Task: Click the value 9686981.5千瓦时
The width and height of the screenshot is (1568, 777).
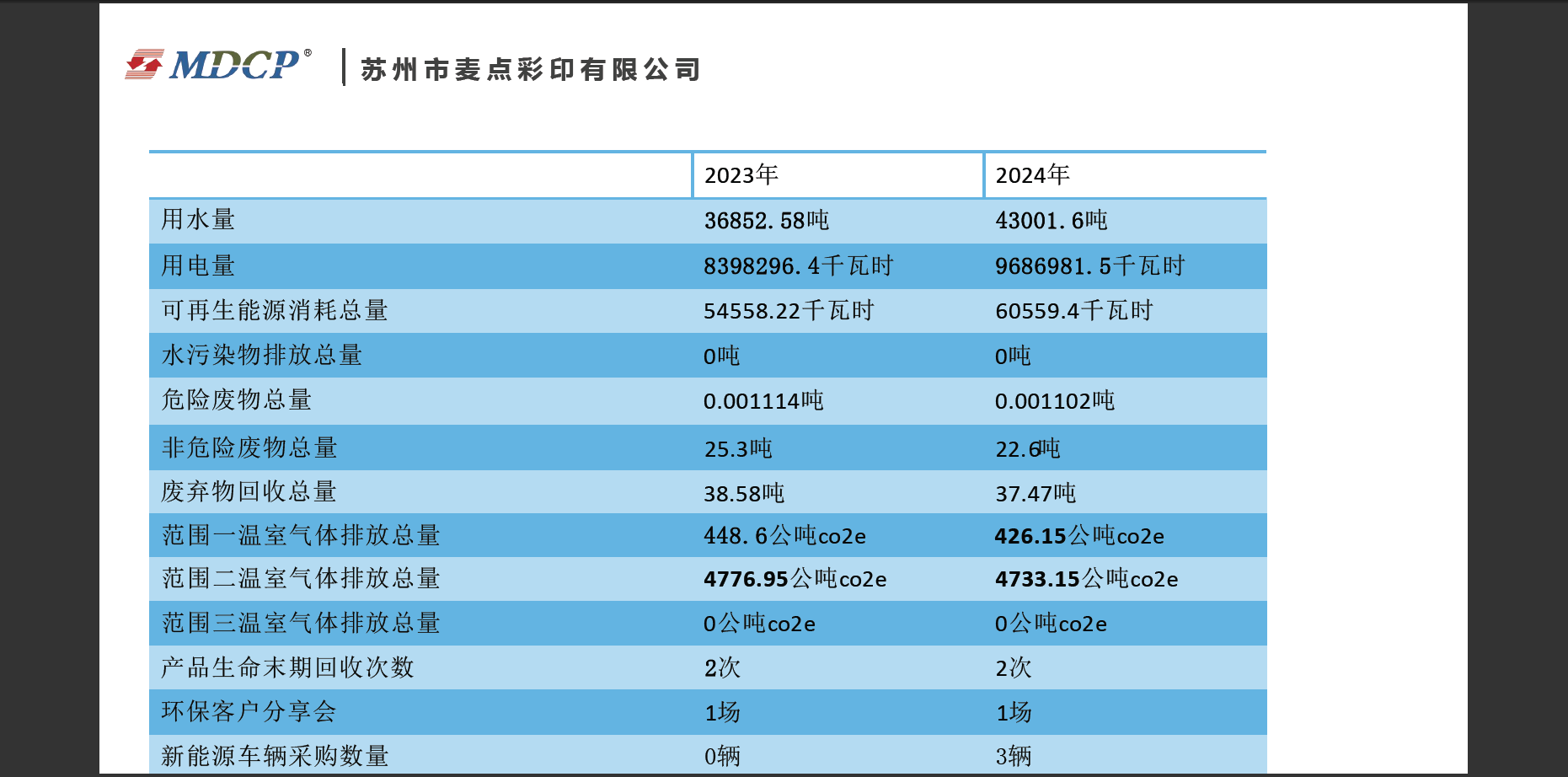Action: click(1090, 265)
